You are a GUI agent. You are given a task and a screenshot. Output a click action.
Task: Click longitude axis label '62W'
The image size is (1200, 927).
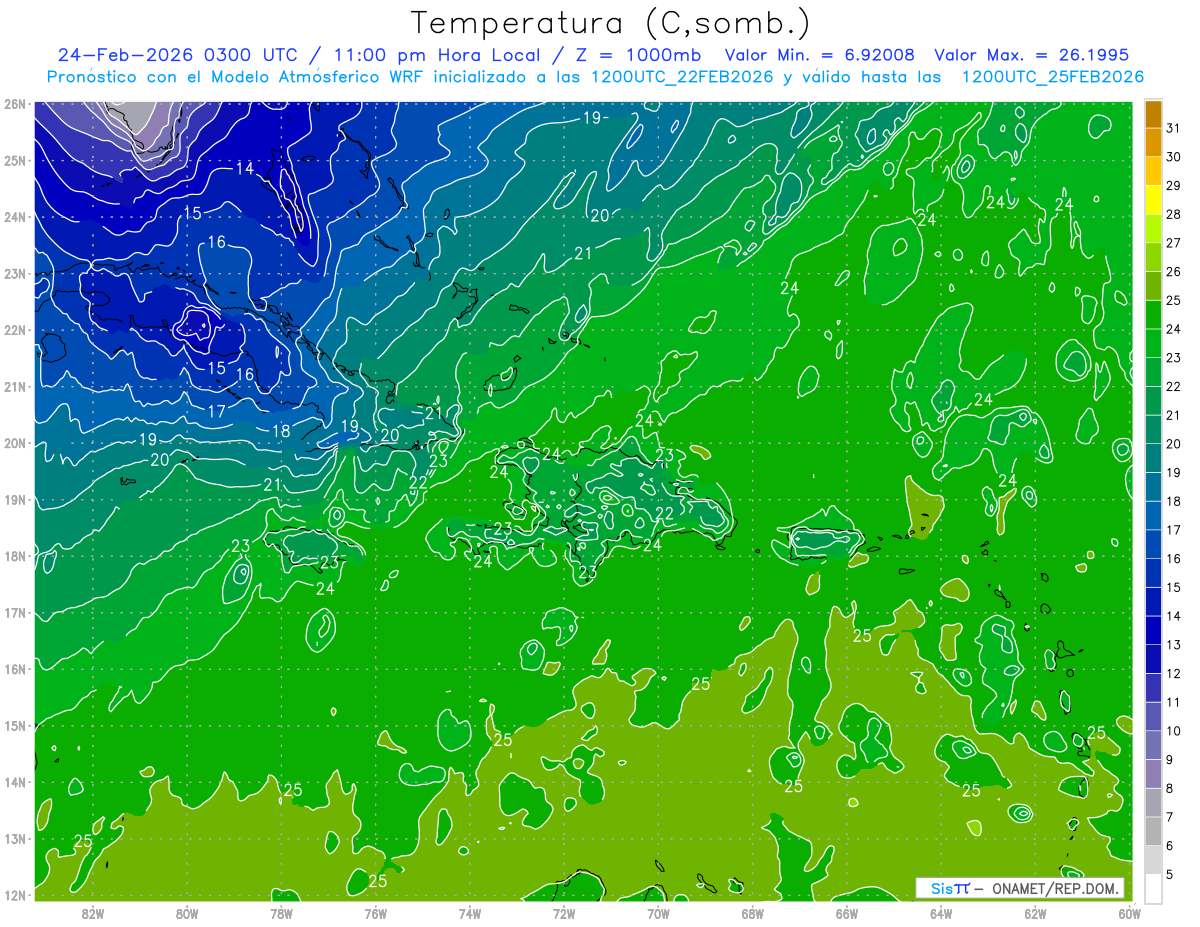tap(1035, 913)
